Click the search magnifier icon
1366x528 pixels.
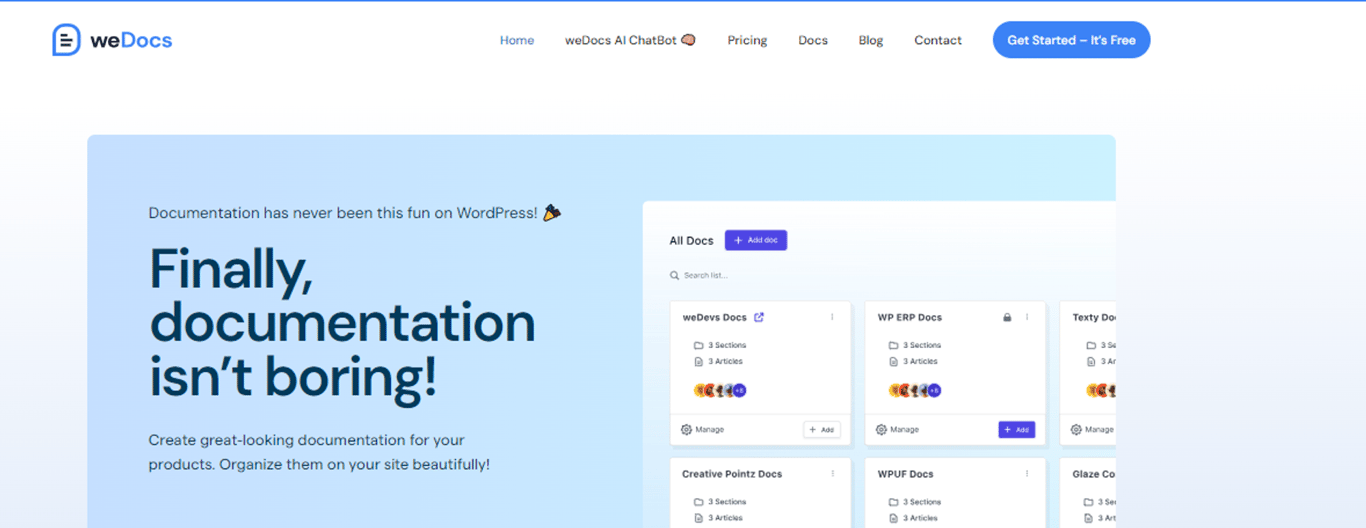[x=674, y=275]
